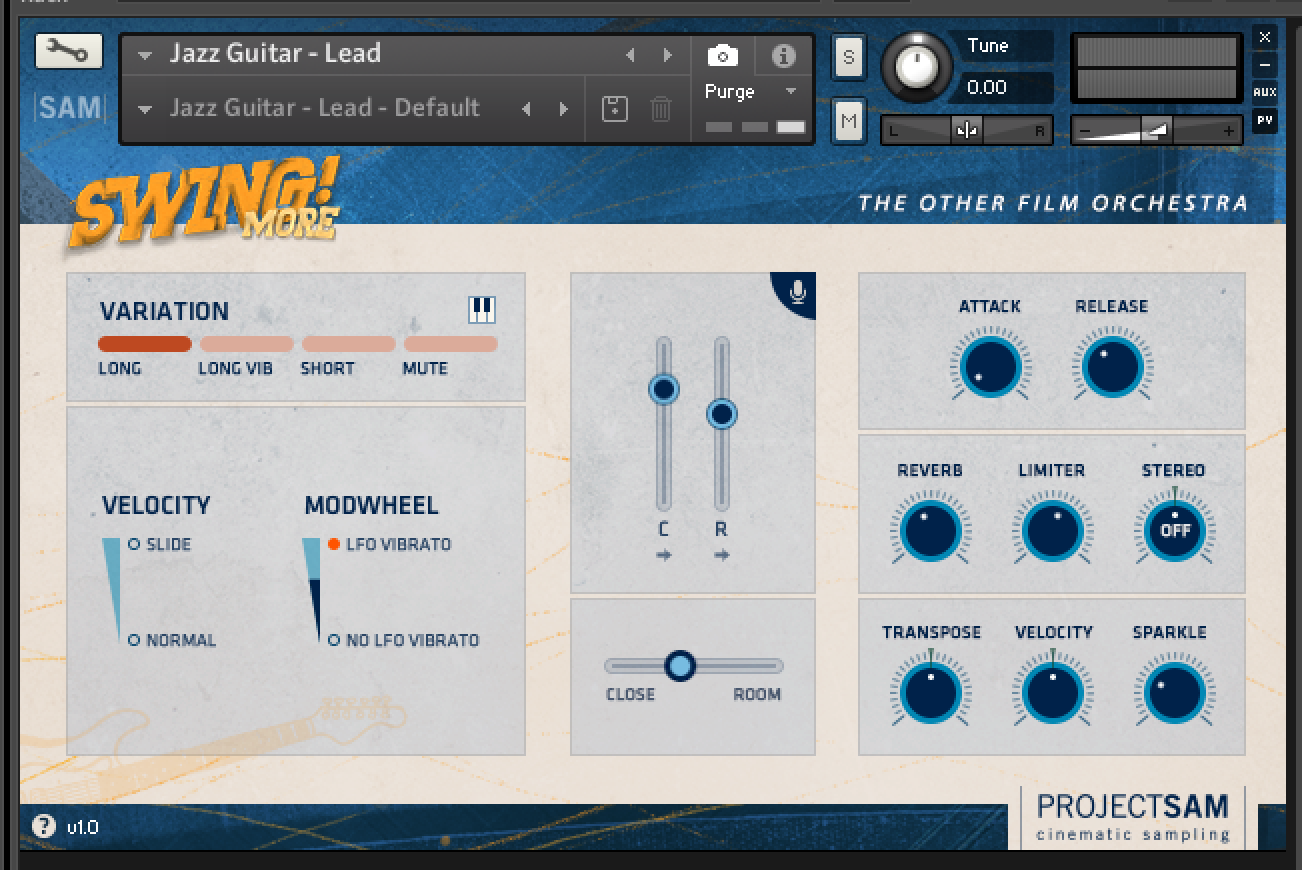Click the R microphone fader handle
Viewport: 1302px width, 870px height.
click(x=722, y=414)
